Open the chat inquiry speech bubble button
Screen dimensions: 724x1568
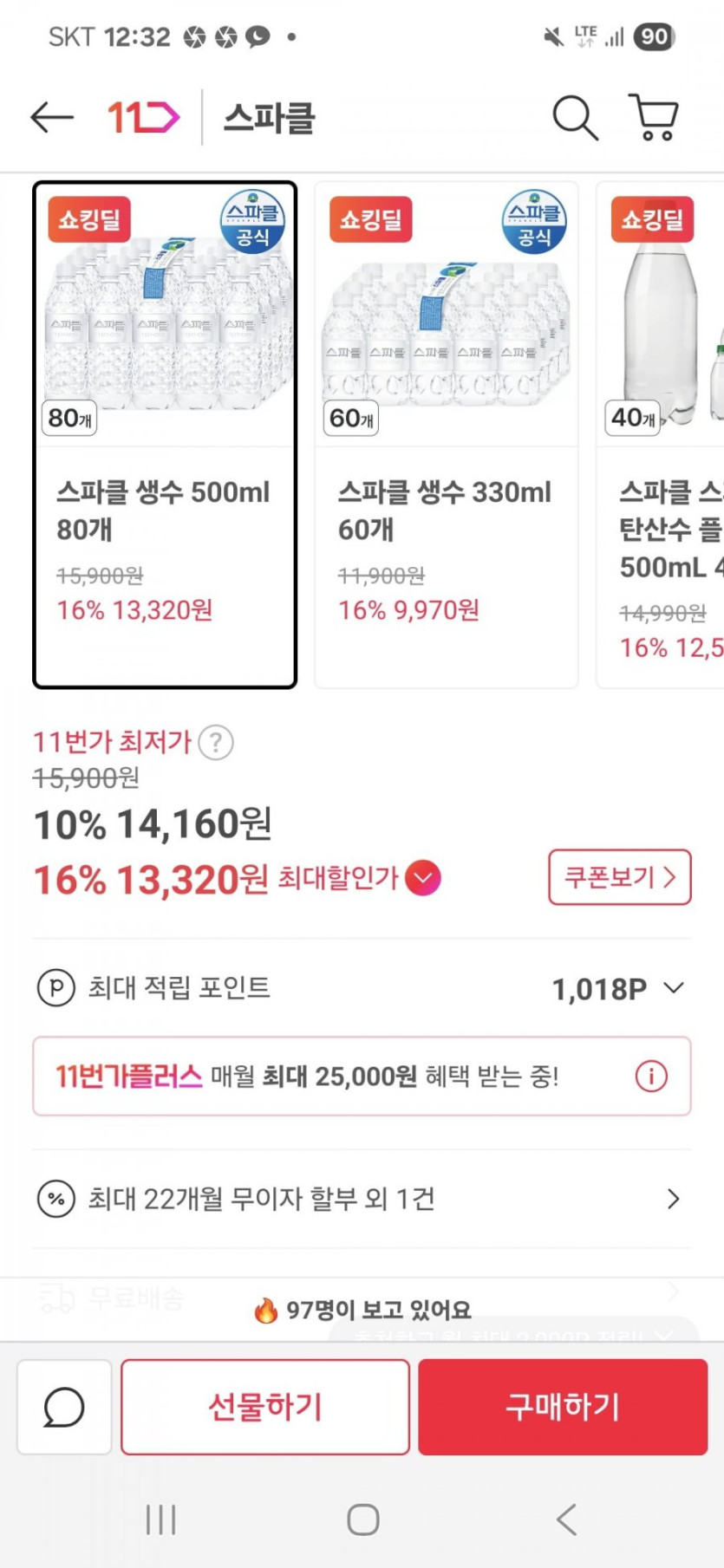coord(64,1407)
